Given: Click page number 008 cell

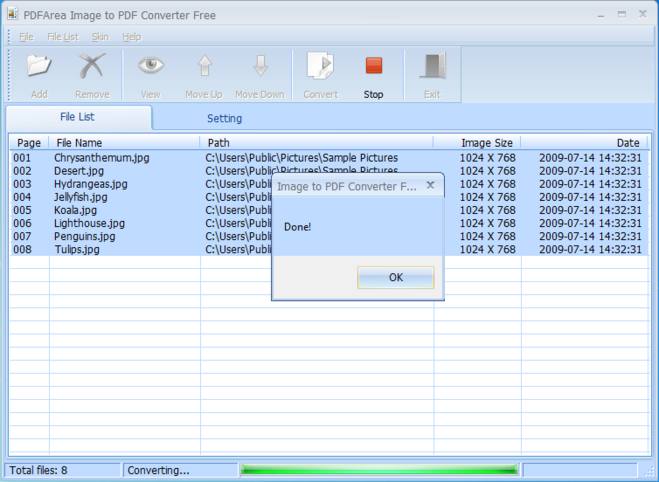Looking at the screenshot, I should point(22,249).
